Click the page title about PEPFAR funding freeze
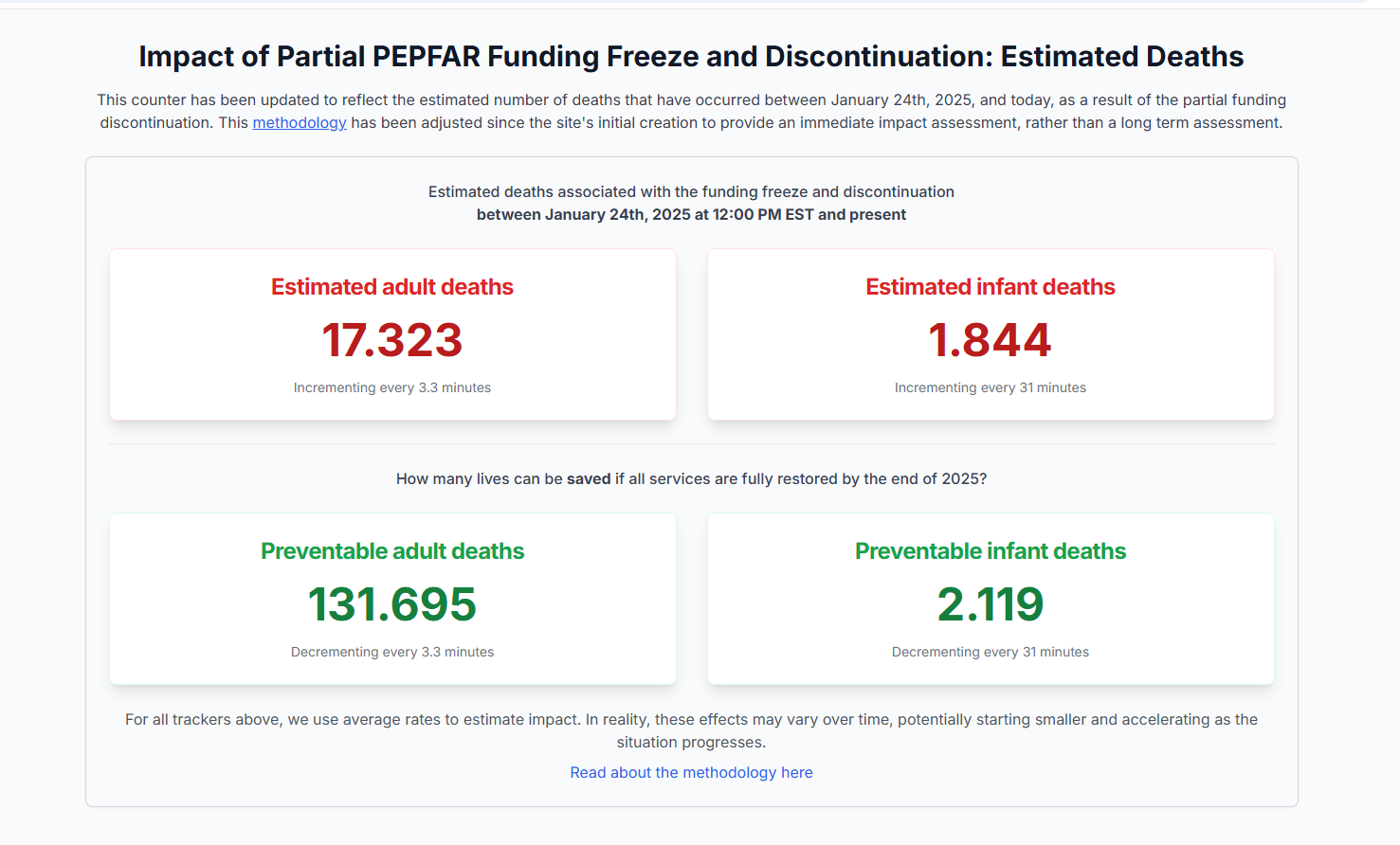The image size is (1400, 845). [x=691, y=57]
